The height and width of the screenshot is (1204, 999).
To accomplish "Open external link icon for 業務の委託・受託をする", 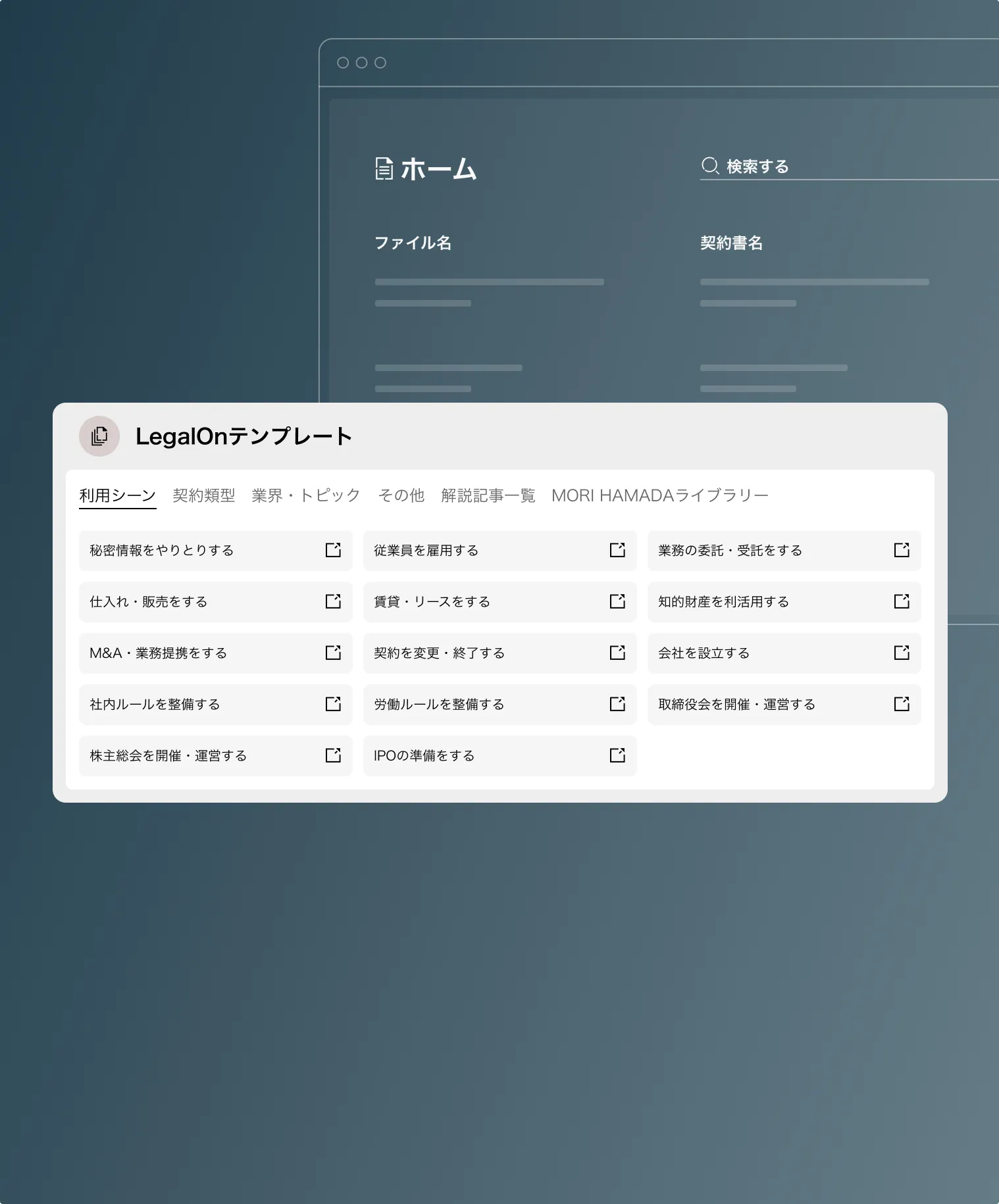I will (x=902, y=550).
